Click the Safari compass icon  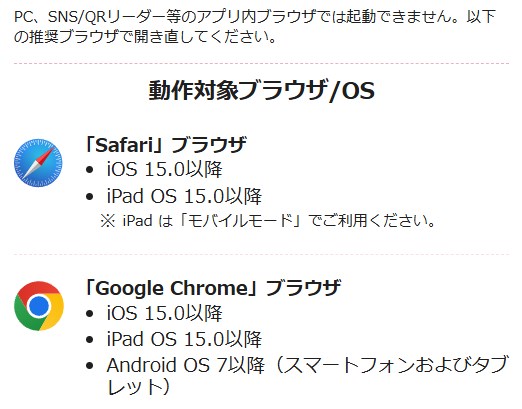(38, 163)
